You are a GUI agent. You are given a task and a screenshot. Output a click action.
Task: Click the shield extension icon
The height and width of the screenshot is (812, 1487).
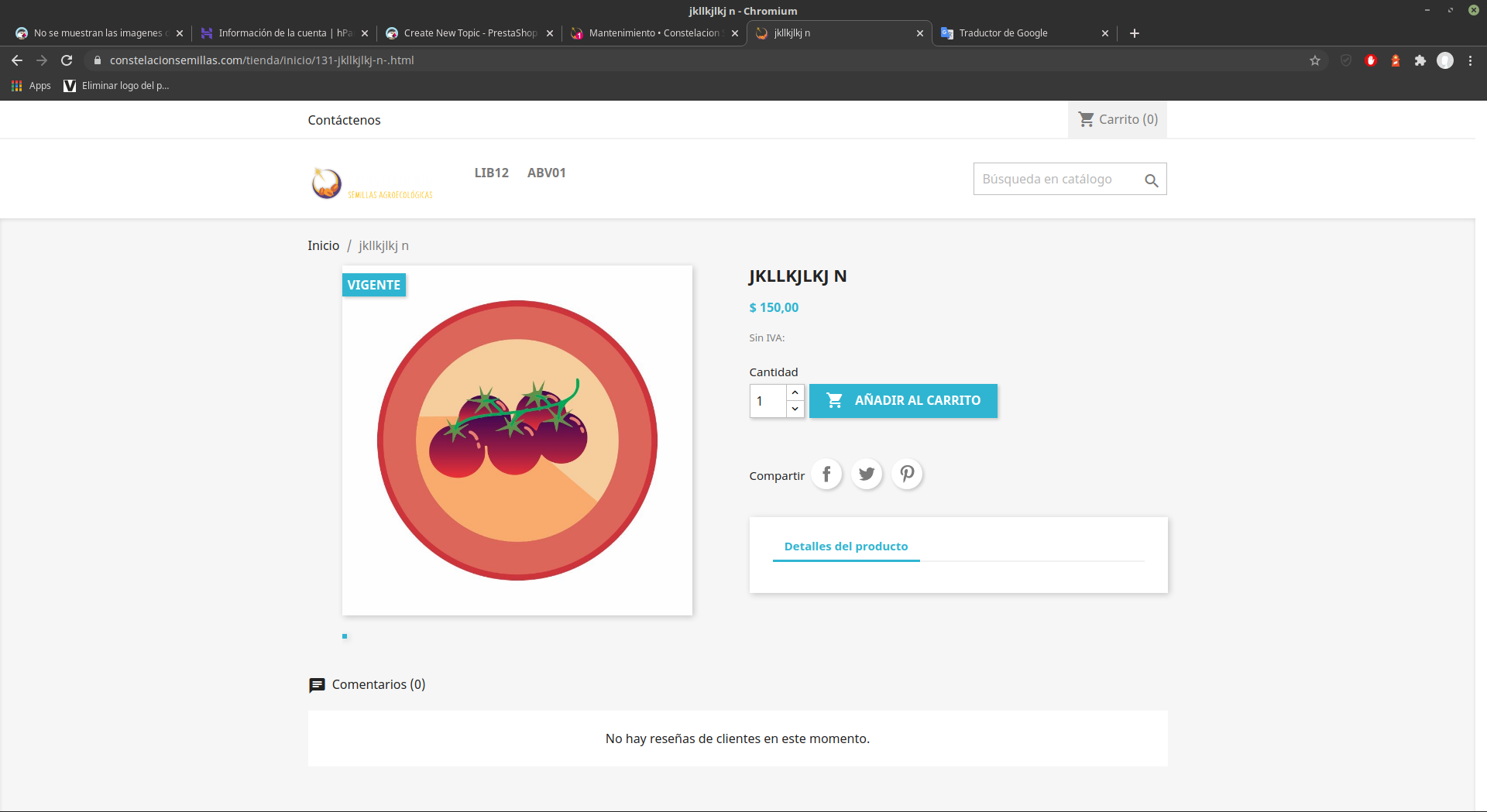click(x=1346, y=60)
